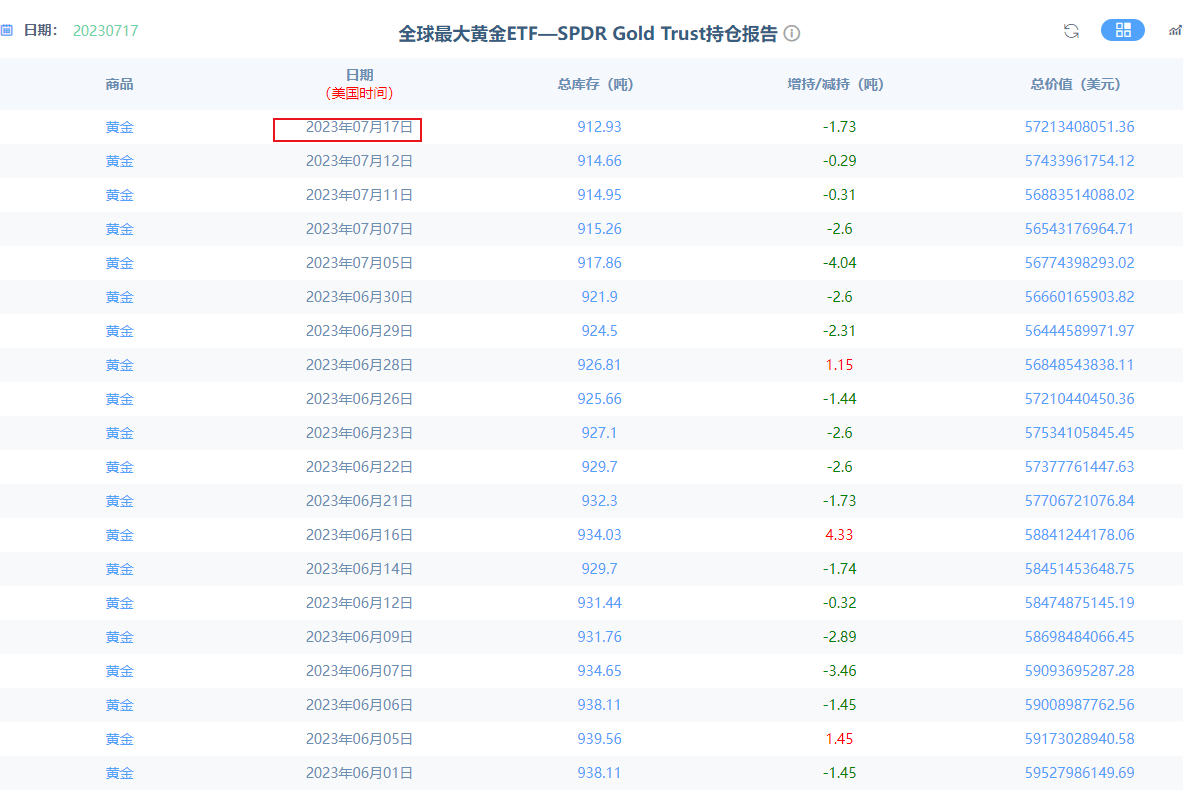The image size is (1183, 799).
Task: Click the info icon beside report title
Action: point(792,34)
